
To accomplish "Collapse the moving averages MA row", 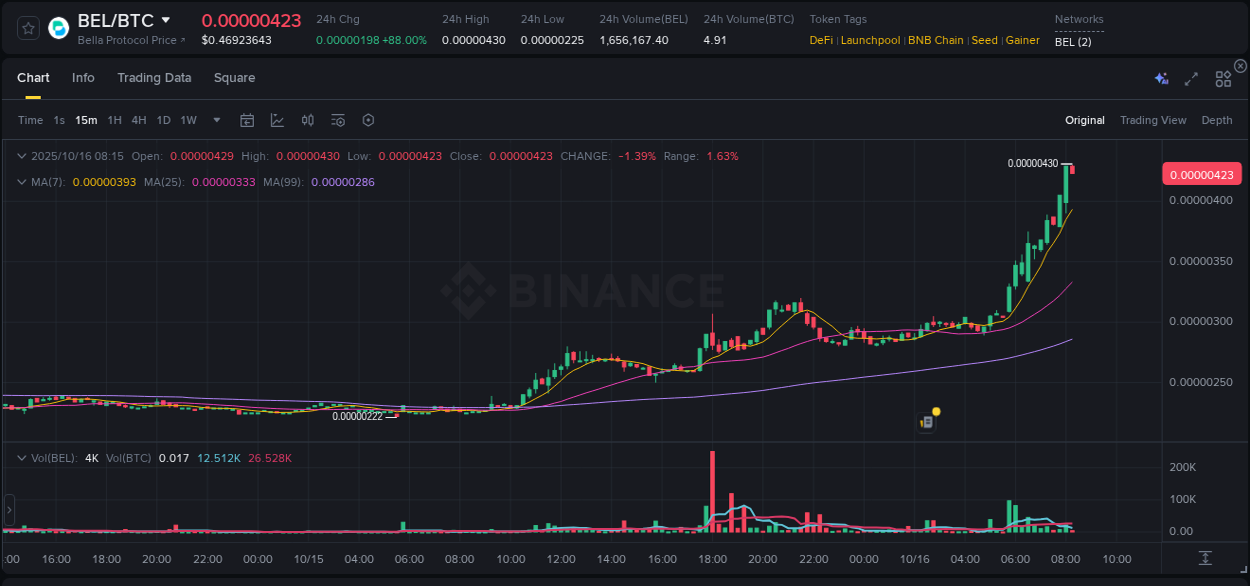I will tap(22, 182).
